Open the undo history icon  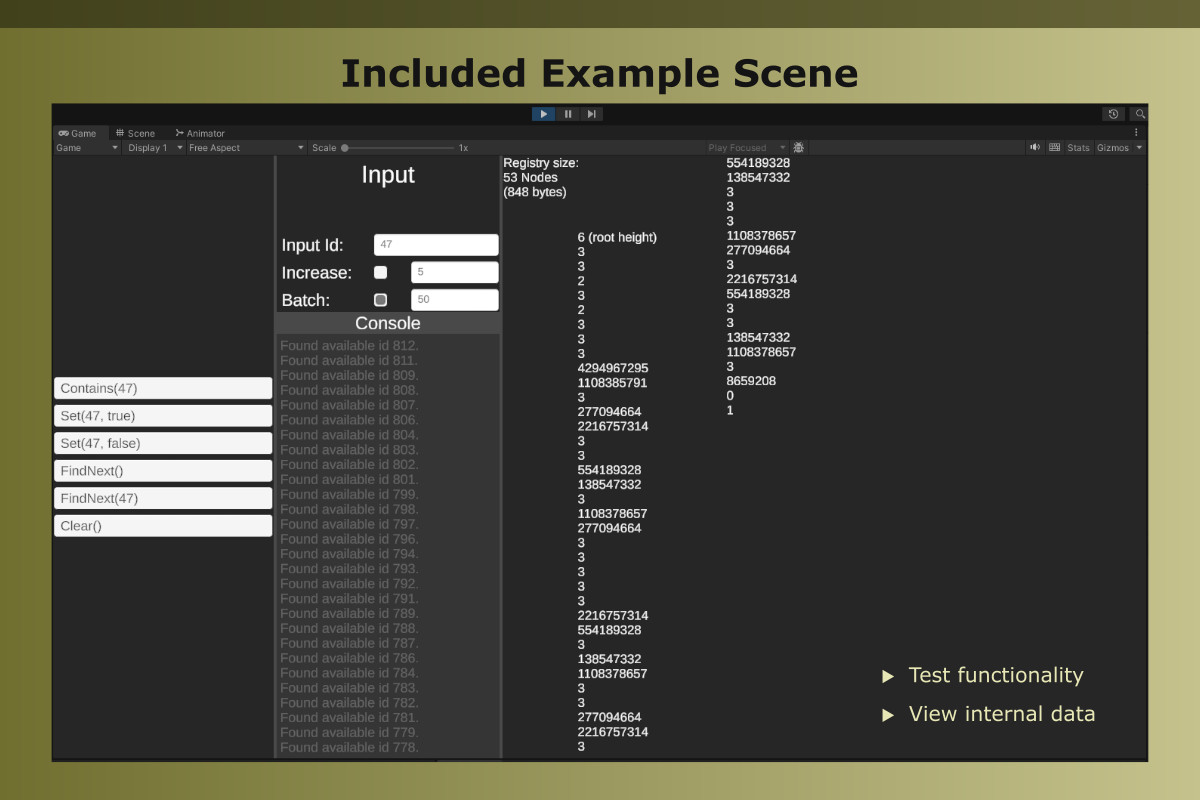(1113, 114)
